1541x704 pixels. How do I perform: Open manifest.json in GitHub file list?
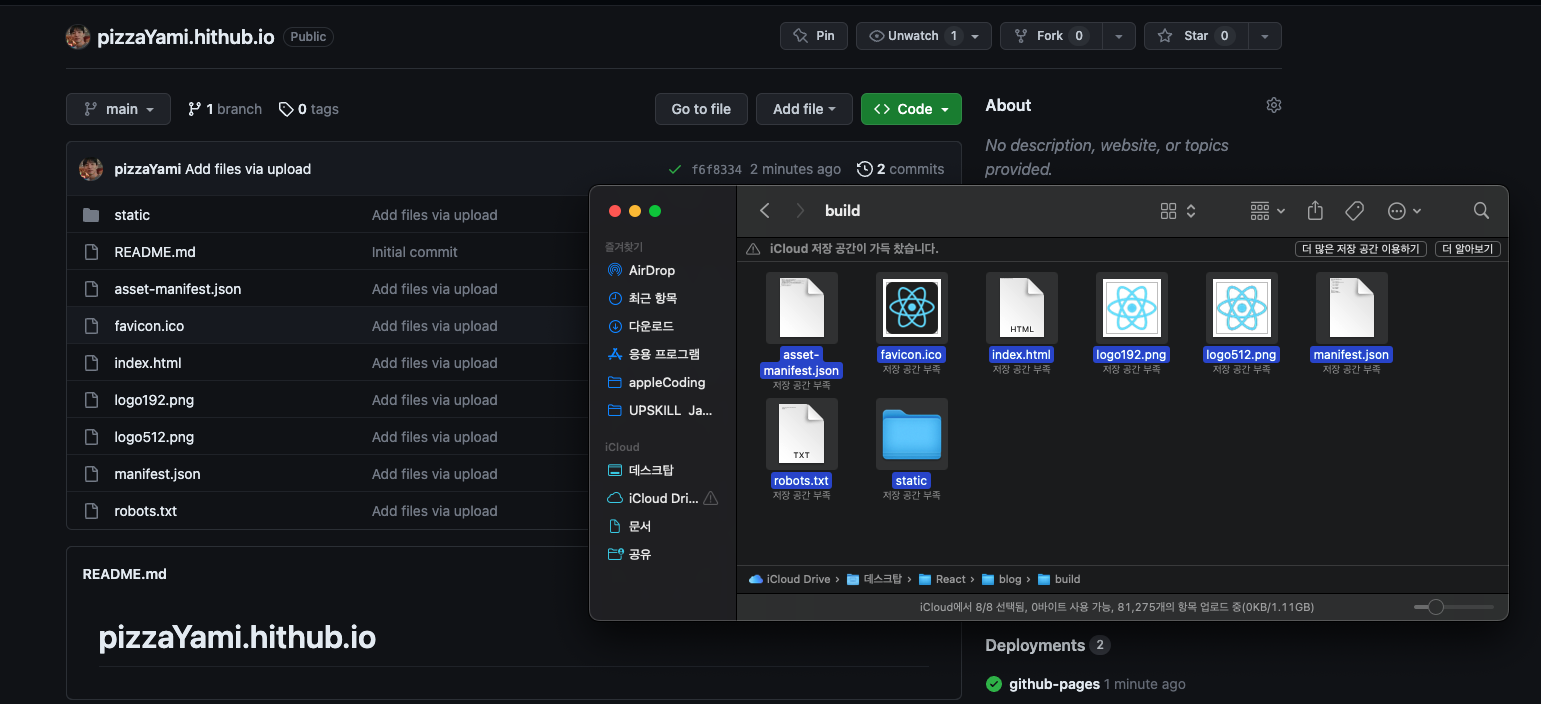(x=157, y=474)
